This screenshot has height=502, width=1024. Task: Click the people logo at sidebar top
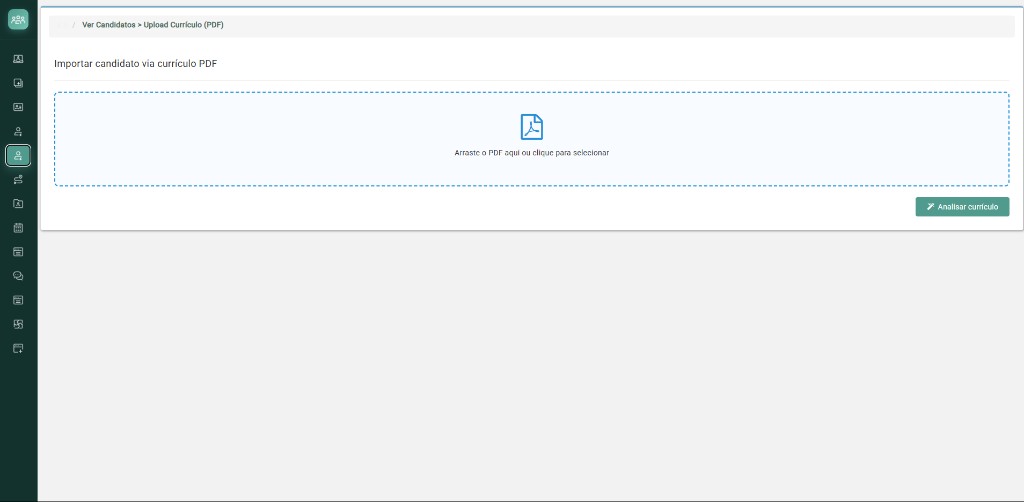pyautogui.click(x=18, y=20)
